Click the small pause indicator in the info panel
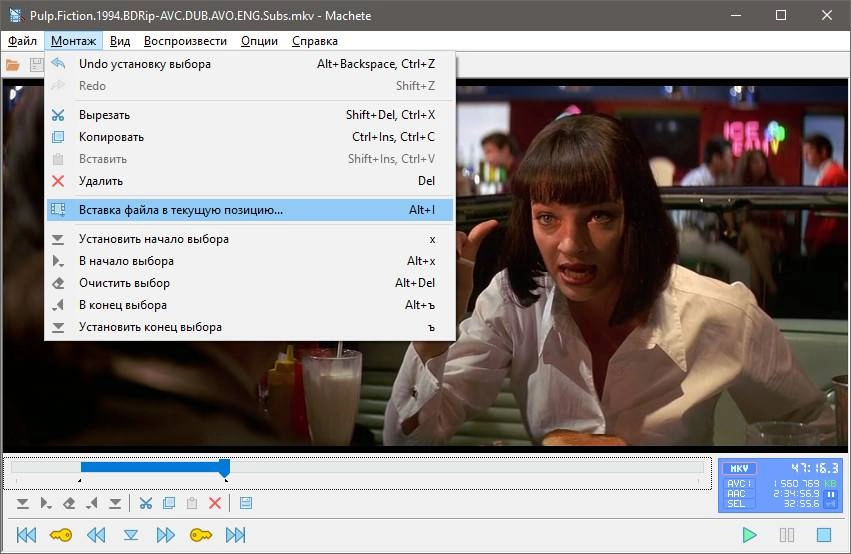 point(830,495)
